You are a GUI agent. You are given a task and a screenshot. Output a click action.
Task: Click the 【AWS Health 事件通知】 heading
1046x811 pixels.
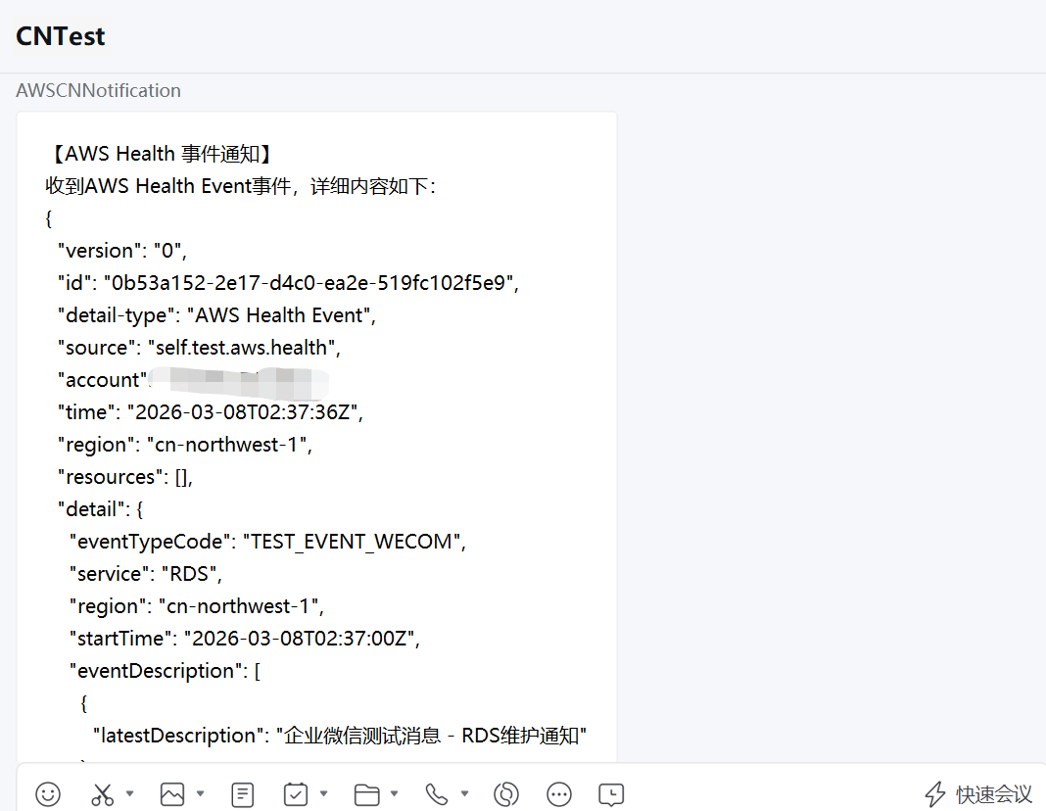[x=160, y=153]
